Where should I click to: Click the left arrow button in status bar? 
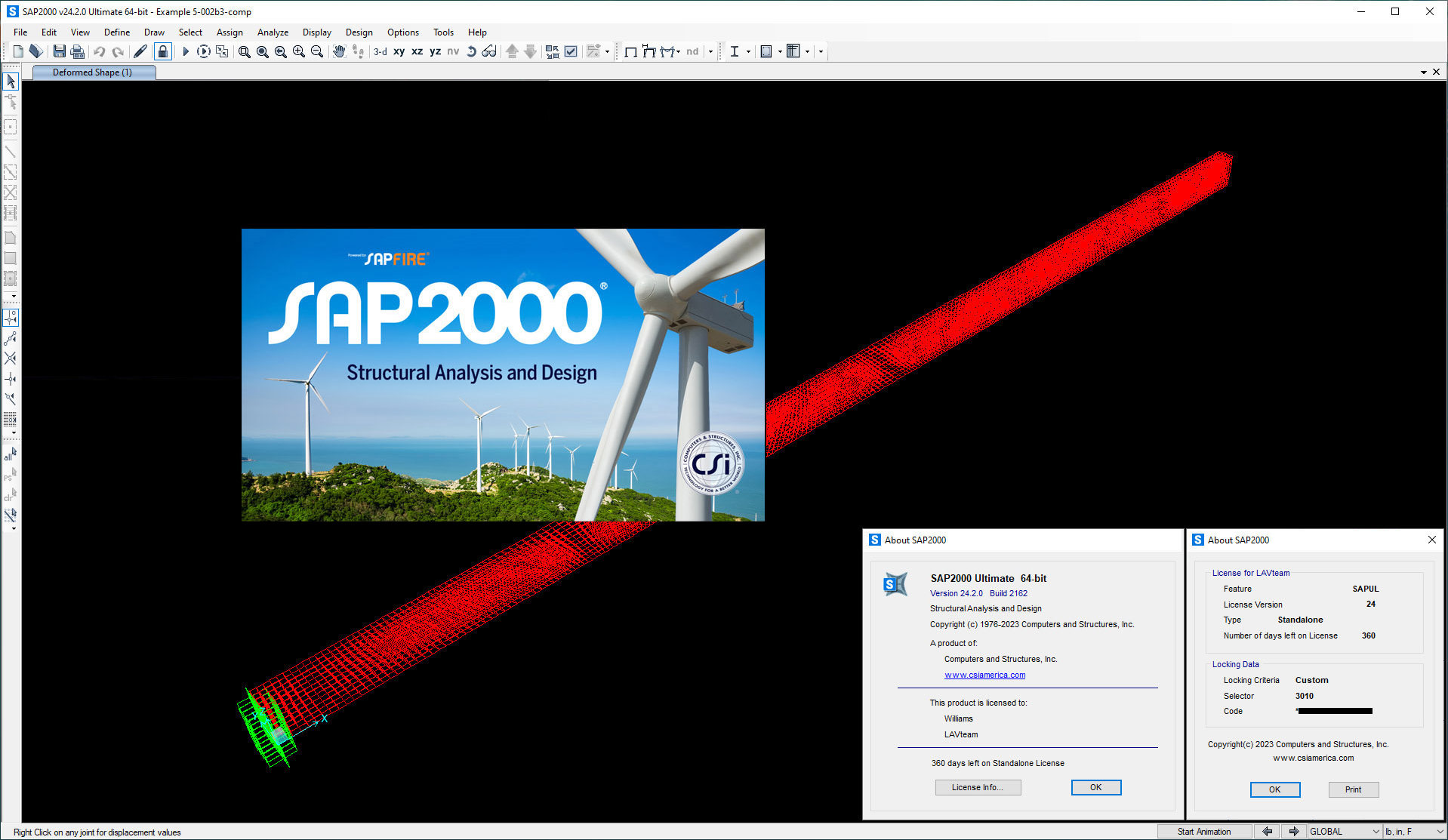coord(1268,832)
